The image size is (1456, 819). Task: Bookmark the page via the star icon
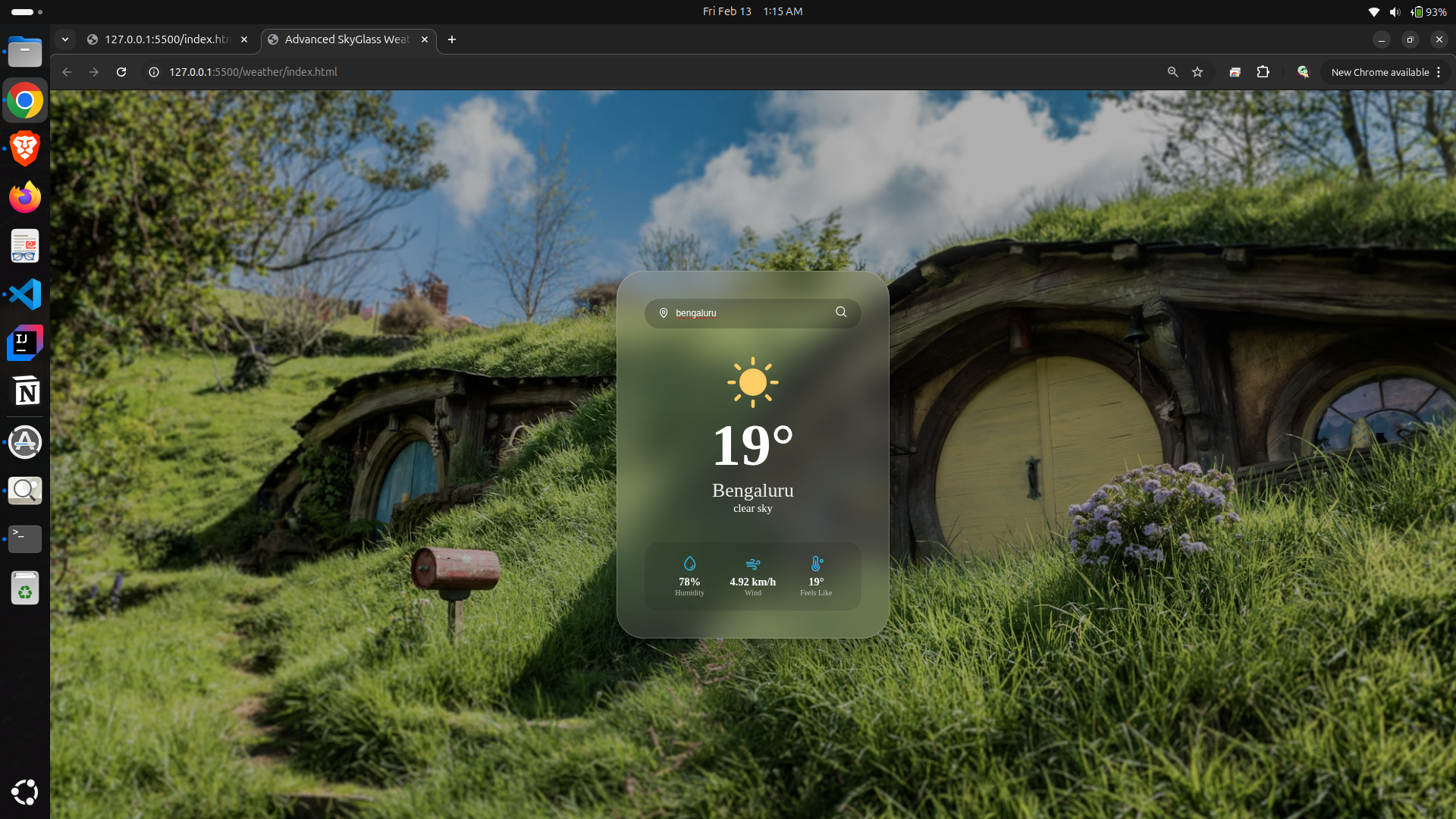tap(1197, 72)
